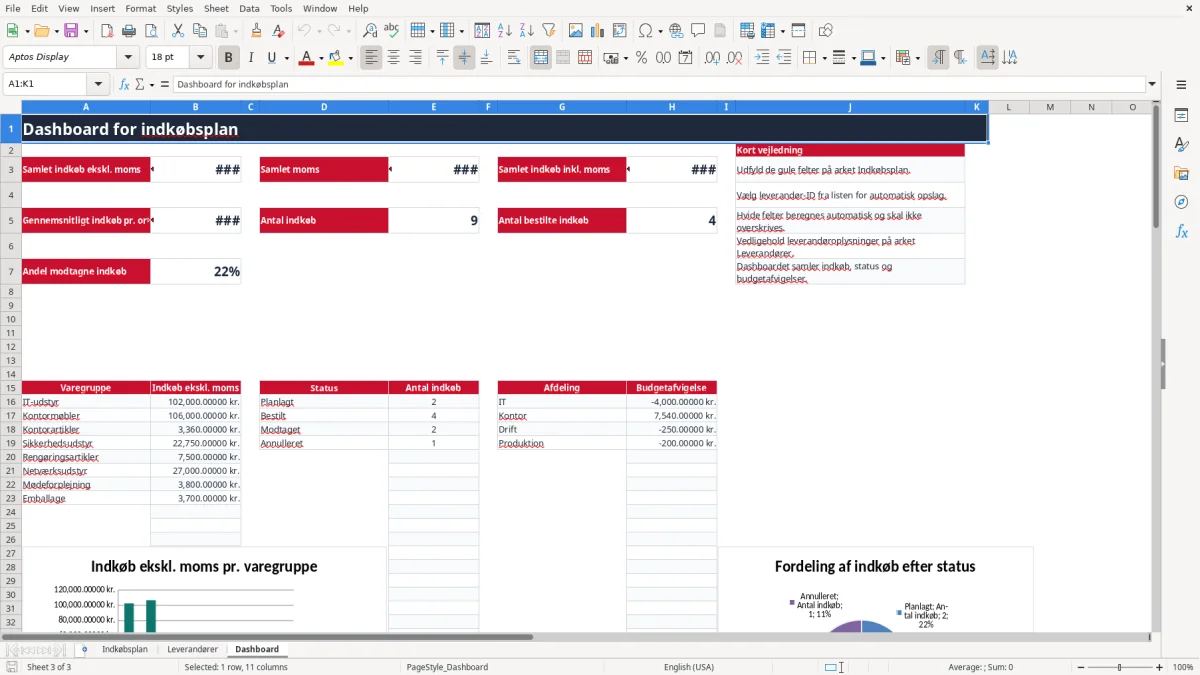Open Conditional Formatting dropdown arrow
The height and width of the screenshot is (675, 1200).
917,58
